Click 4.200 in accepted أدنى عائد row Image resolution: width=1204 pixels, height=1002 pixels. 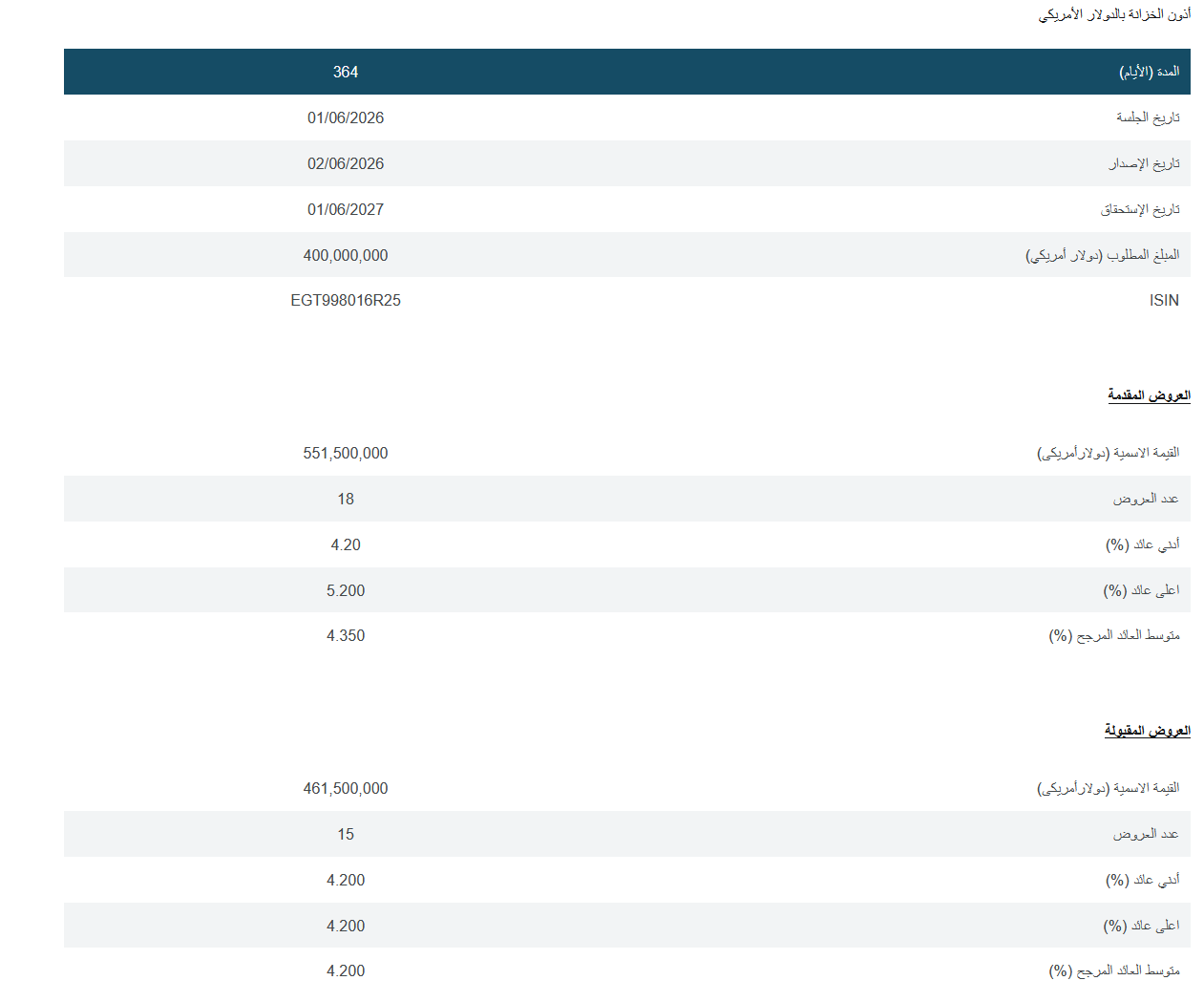(x=346, y=880)
